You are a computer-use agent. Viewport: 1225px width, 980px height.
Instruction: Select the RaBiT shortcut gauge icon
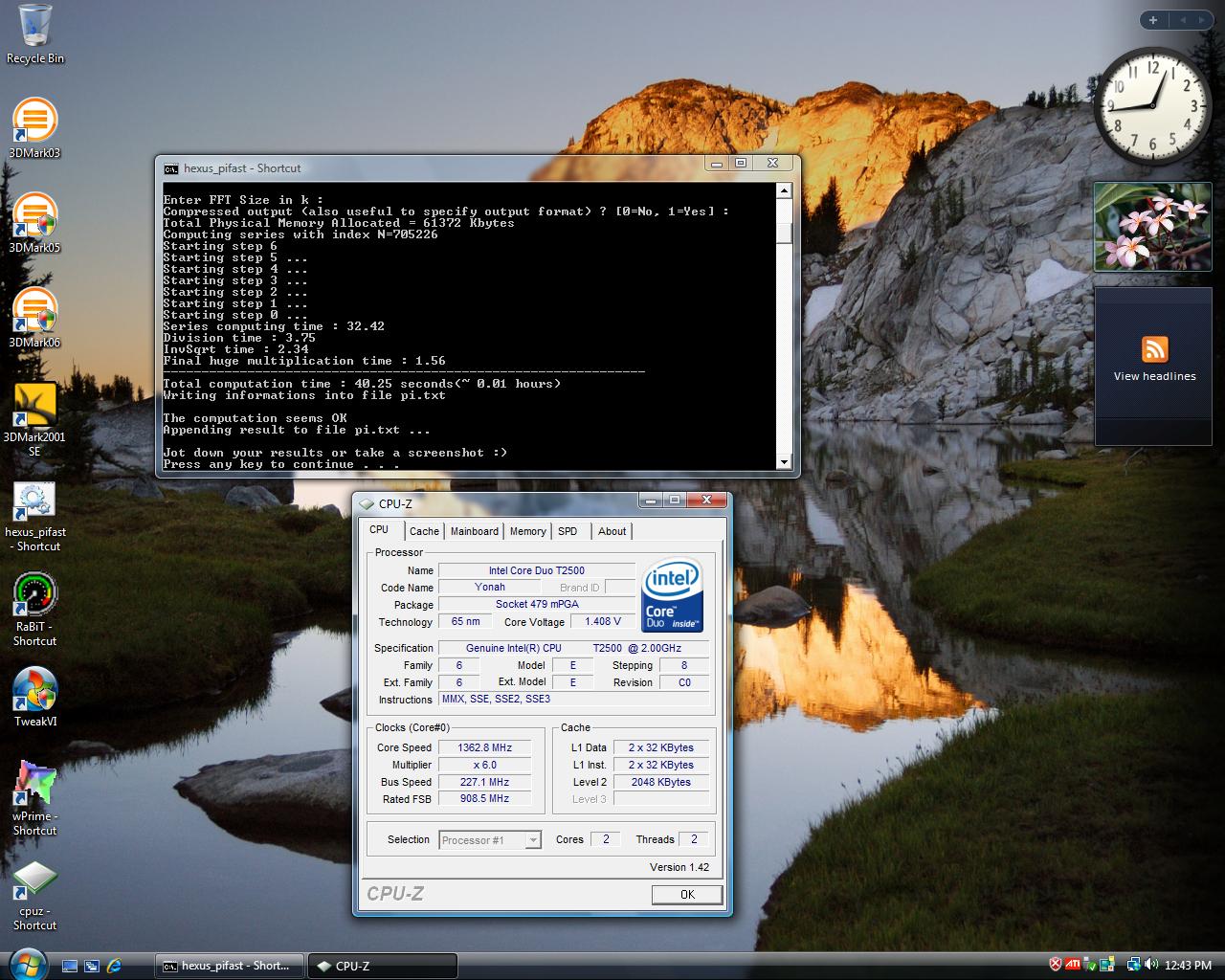34,595
